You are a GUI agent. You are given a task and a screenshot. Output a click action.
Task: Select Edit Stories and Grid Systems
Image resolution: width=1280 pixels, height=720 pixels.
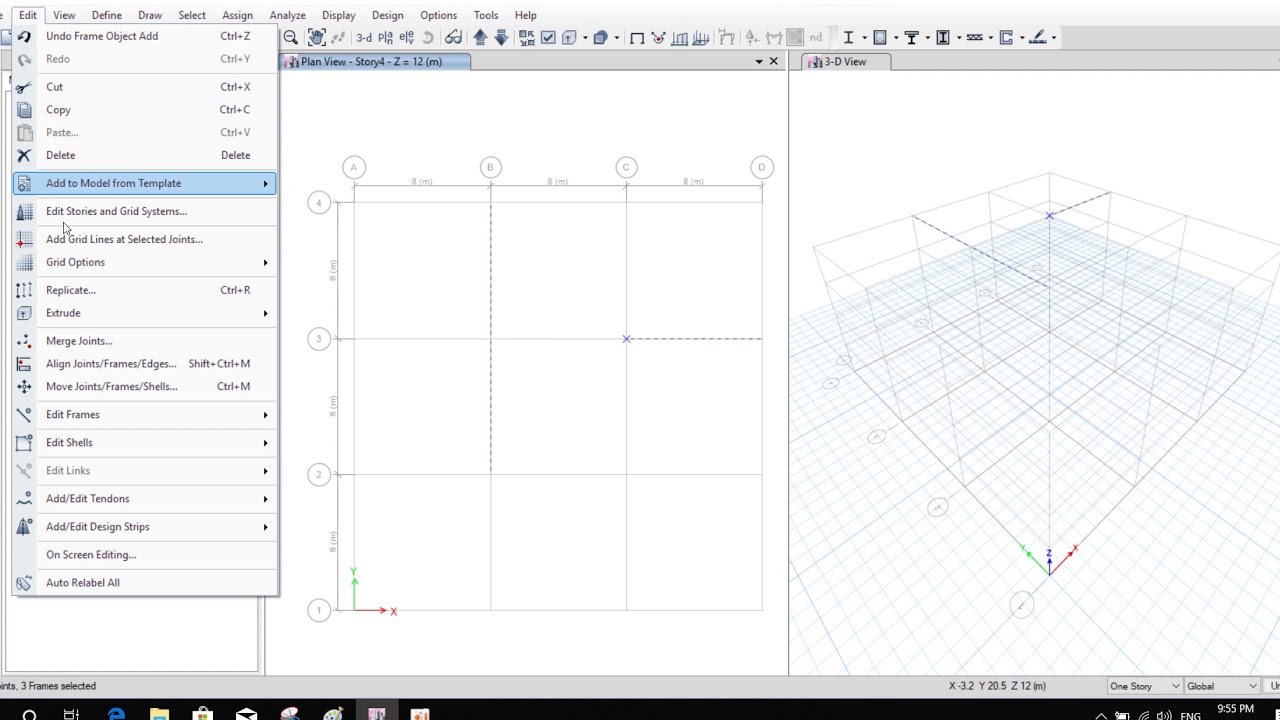(145, 211)
